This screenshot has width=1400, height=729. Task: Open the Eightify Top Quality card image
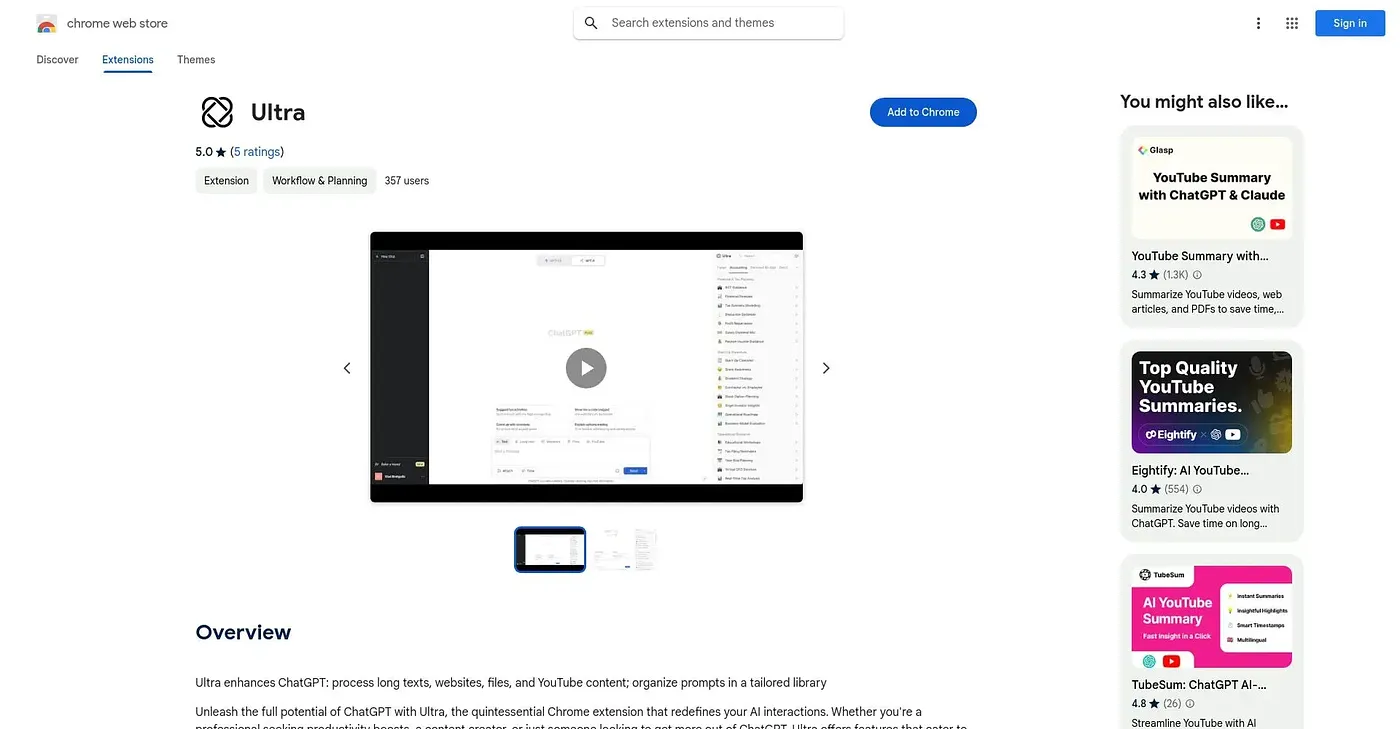click(x=1212, y=402)
